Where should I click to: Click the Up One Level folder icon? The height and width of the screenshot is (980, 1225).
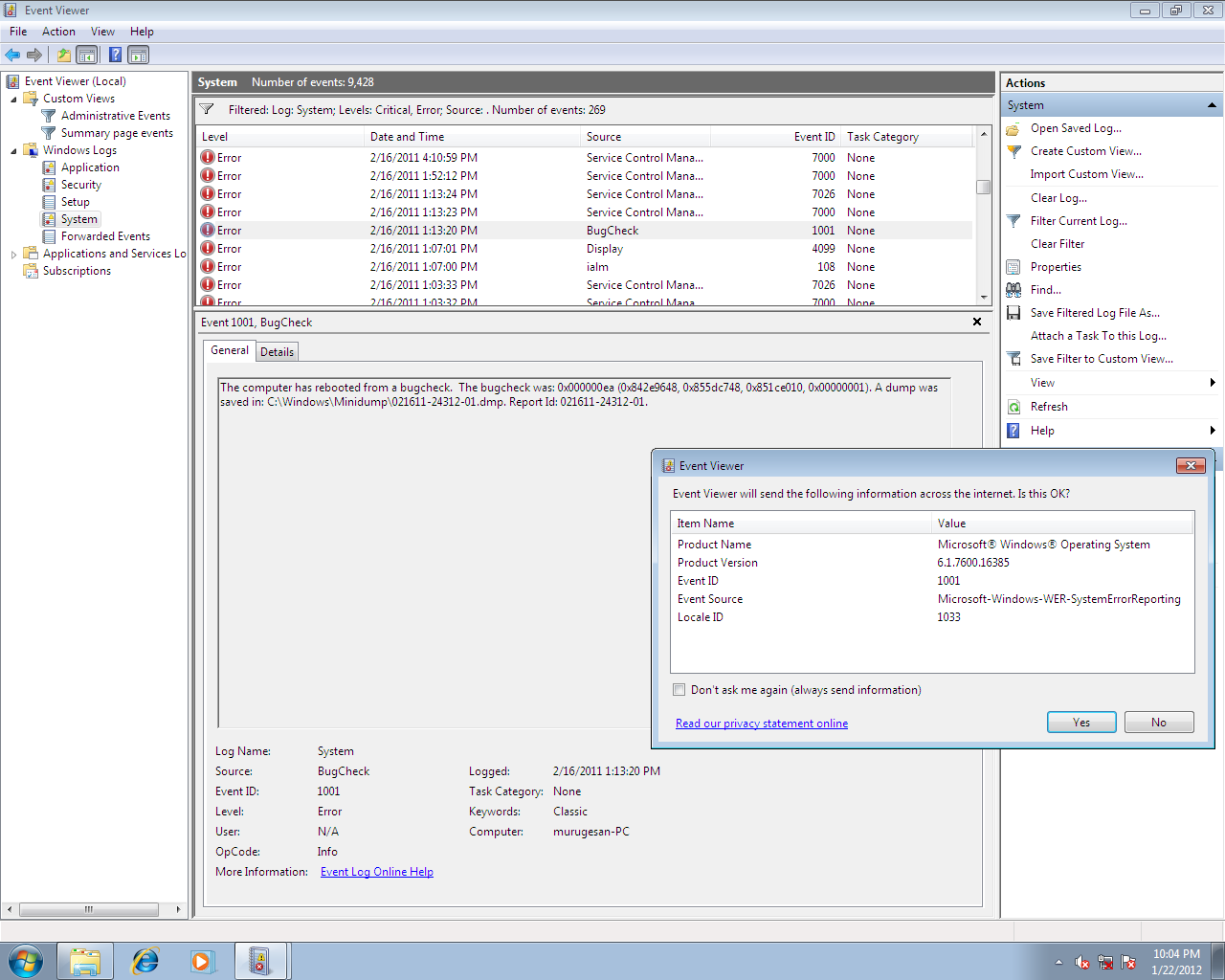63,55
